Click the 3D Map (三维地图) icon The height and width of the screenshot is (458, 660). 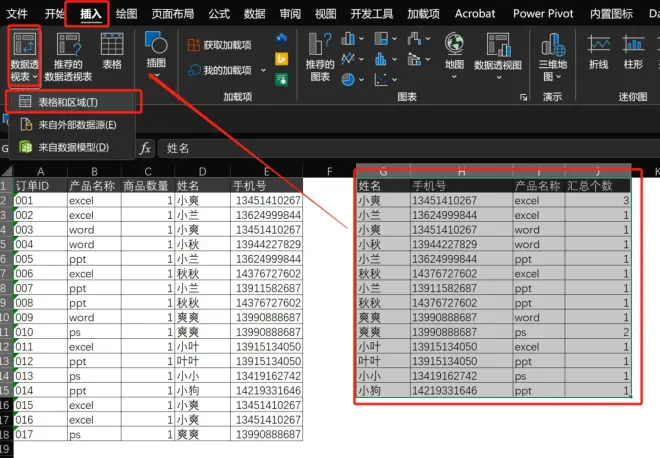(553, 45)
